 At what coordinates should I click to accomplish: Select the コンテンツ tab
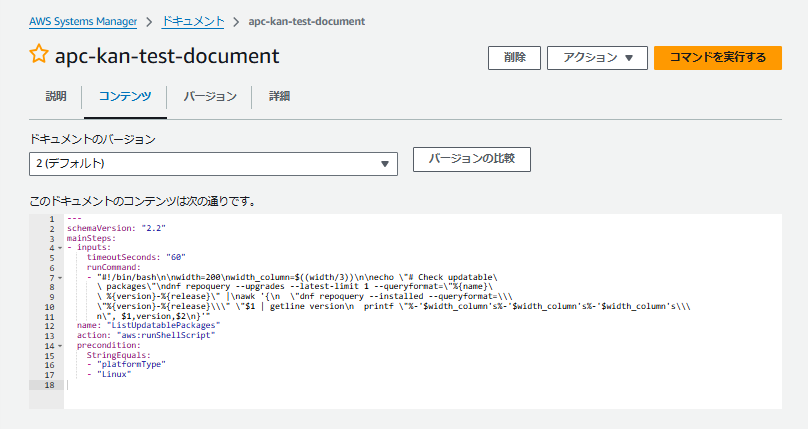[x=125, y=96]
